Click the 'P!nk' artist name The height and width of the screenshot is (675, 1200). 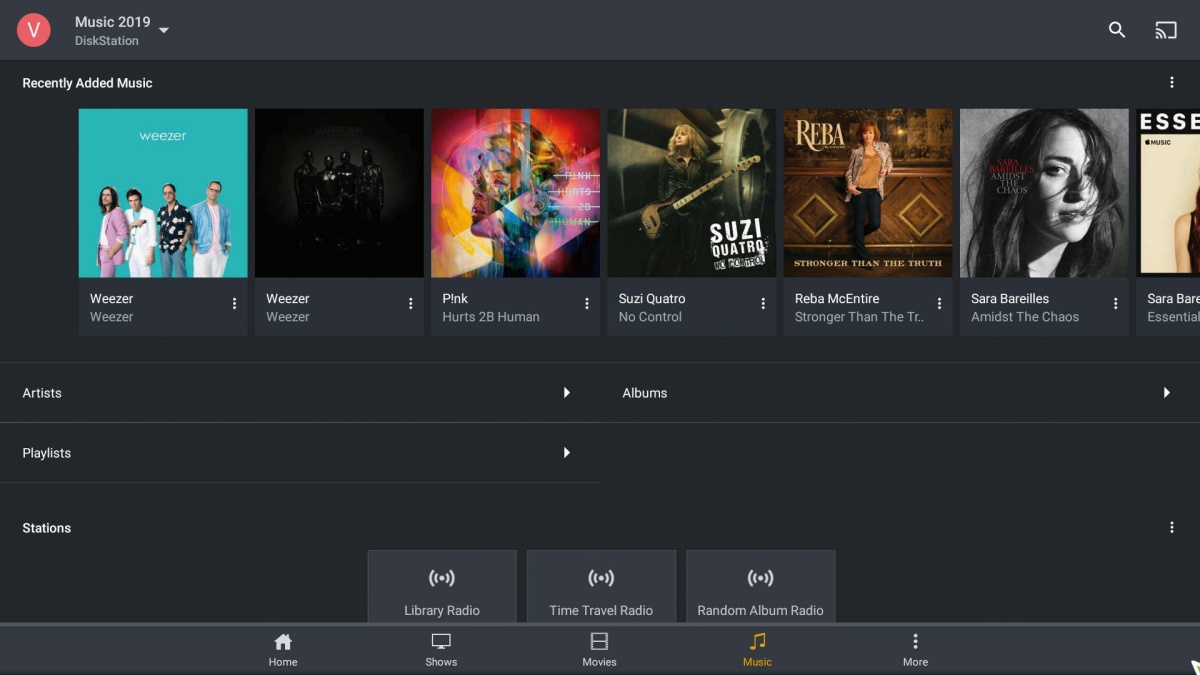point(455,298)
